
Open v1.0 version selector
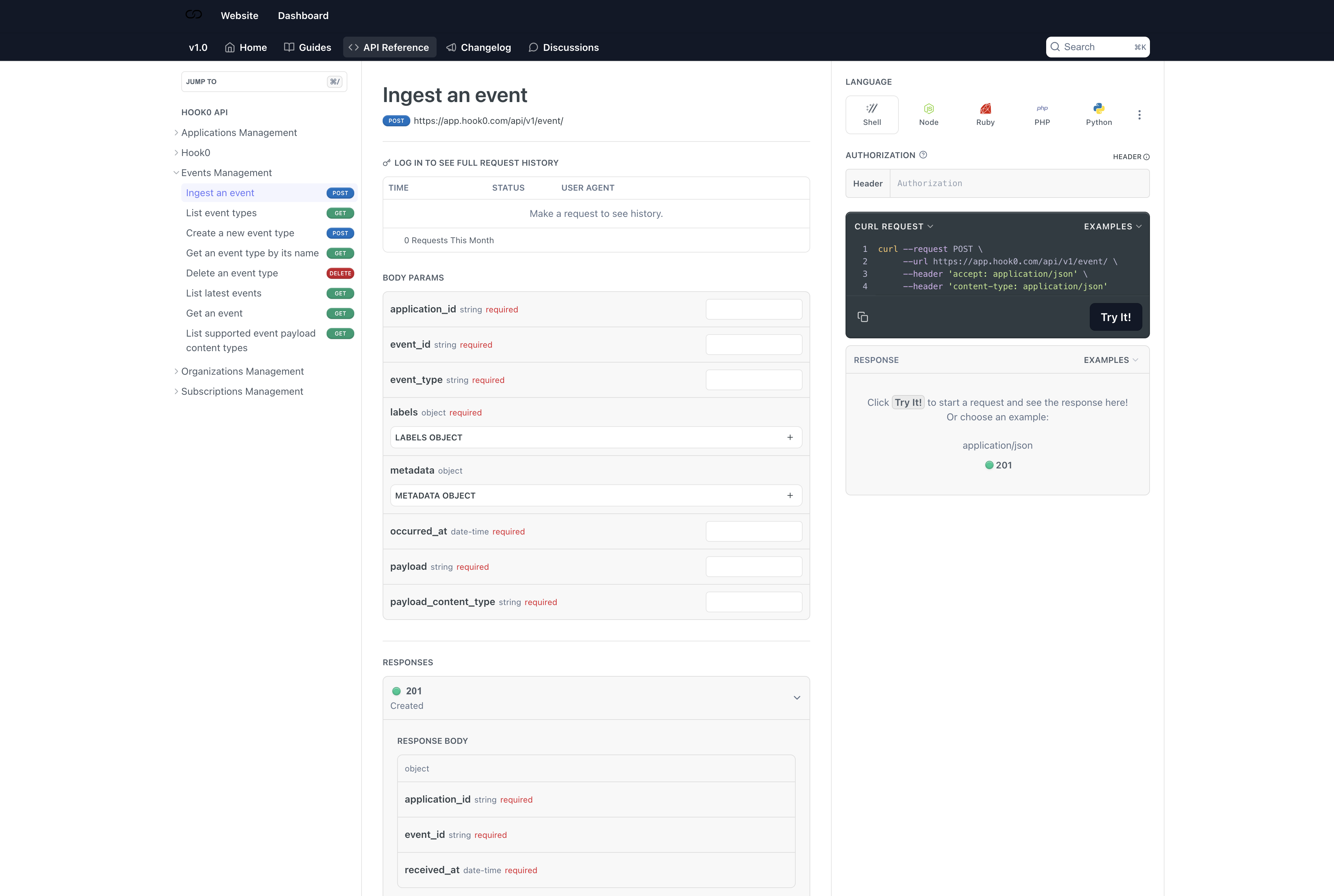click(x=198, y=47)
